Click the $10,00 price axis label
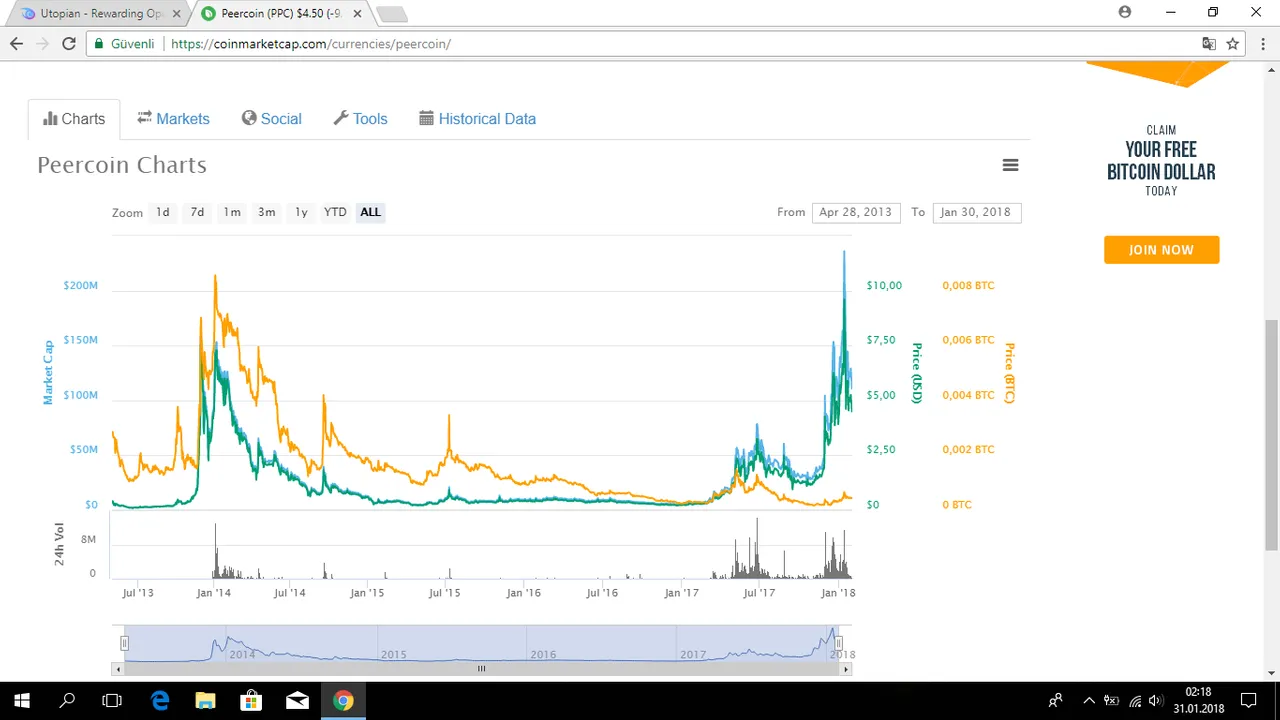Viewport: 1280px width, 720px height. [884, 286]
